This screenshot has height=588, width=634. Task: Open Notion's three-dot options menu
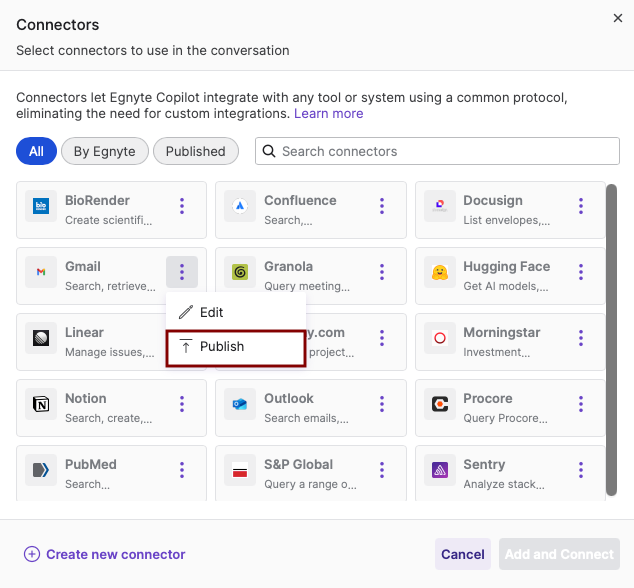click(182, 404)
